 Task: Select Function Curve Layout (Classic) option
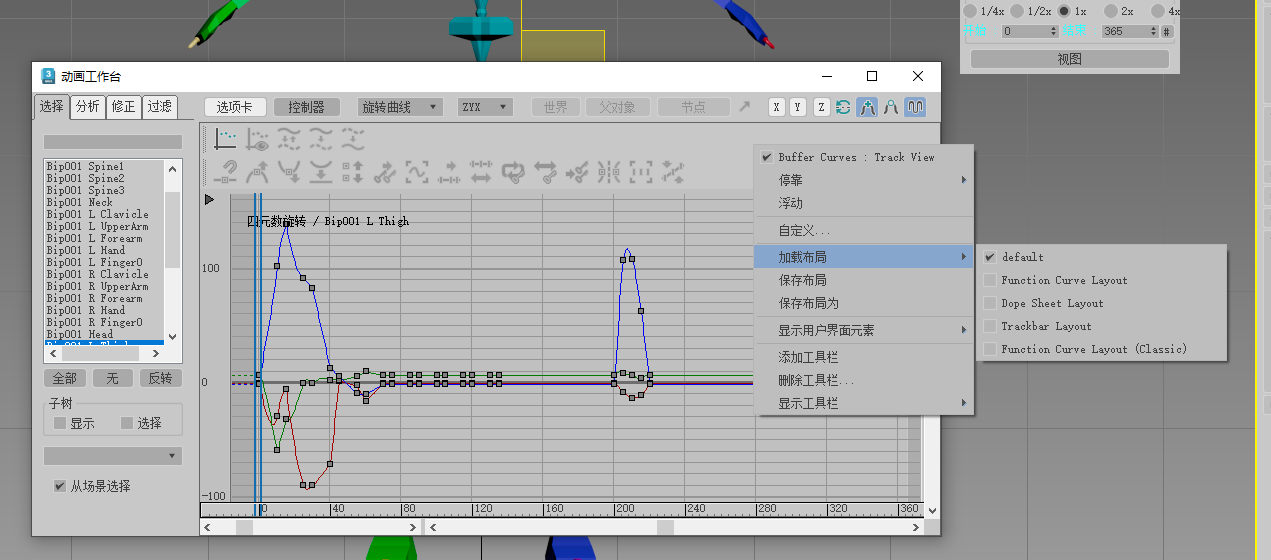click(1102, 349)
